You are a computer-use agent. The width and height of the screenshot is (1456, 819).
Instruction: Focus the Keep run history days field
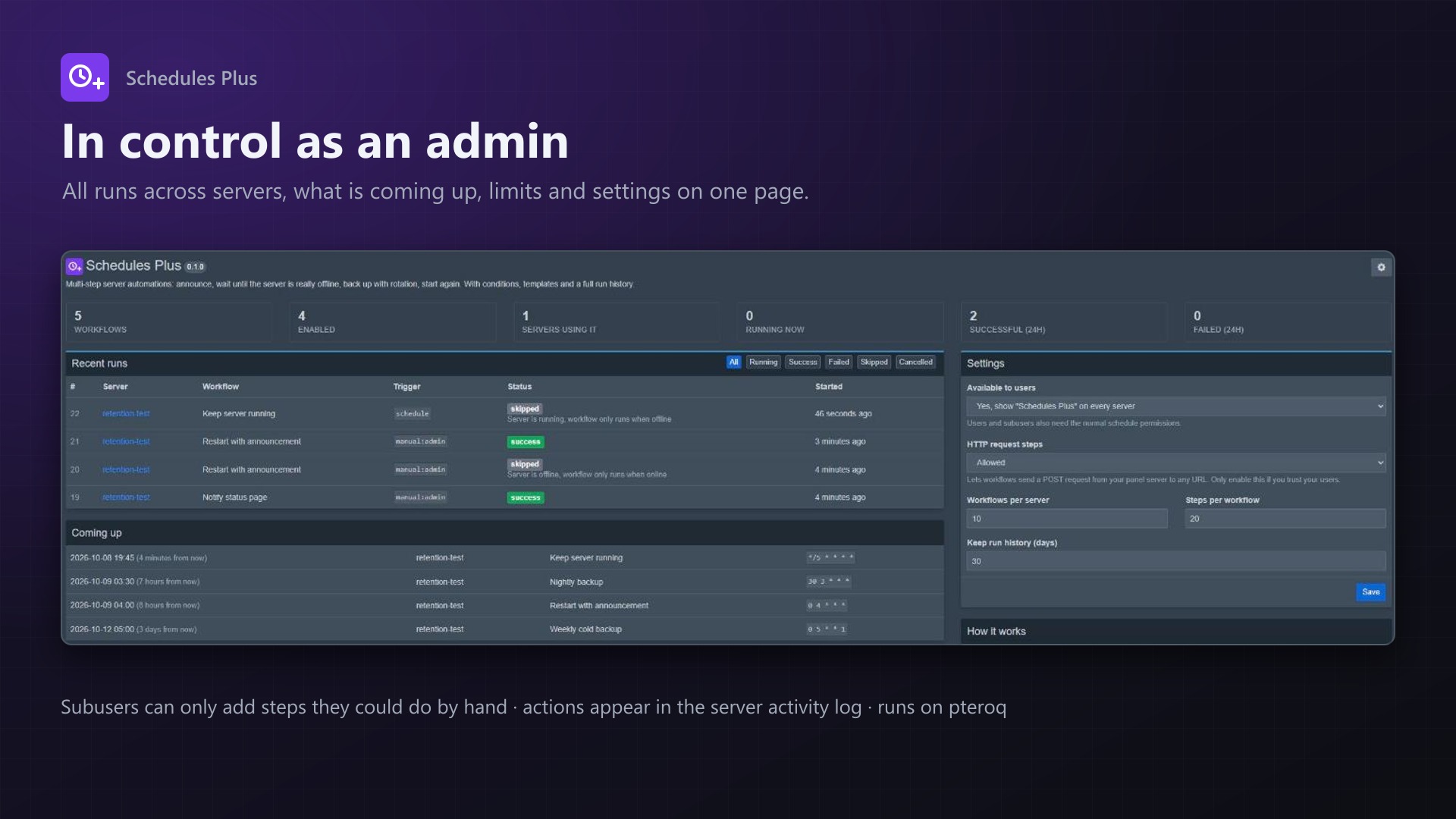pos(1176,561)
